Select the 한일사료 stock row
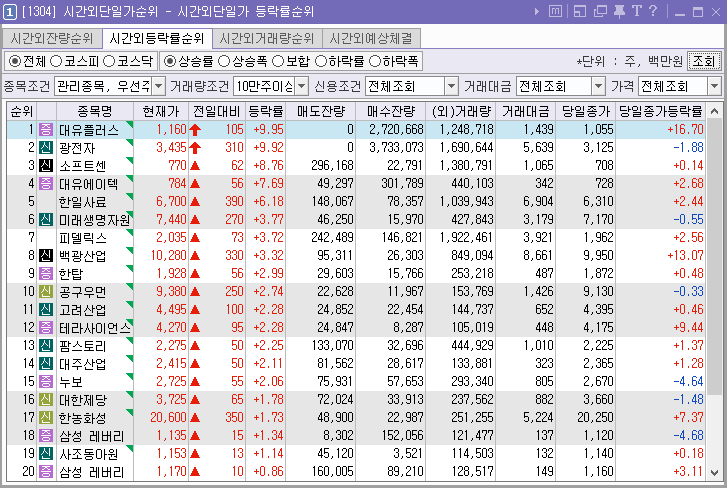Image resolution: width=727 pixels, height=488 pixels. (357, 202)
